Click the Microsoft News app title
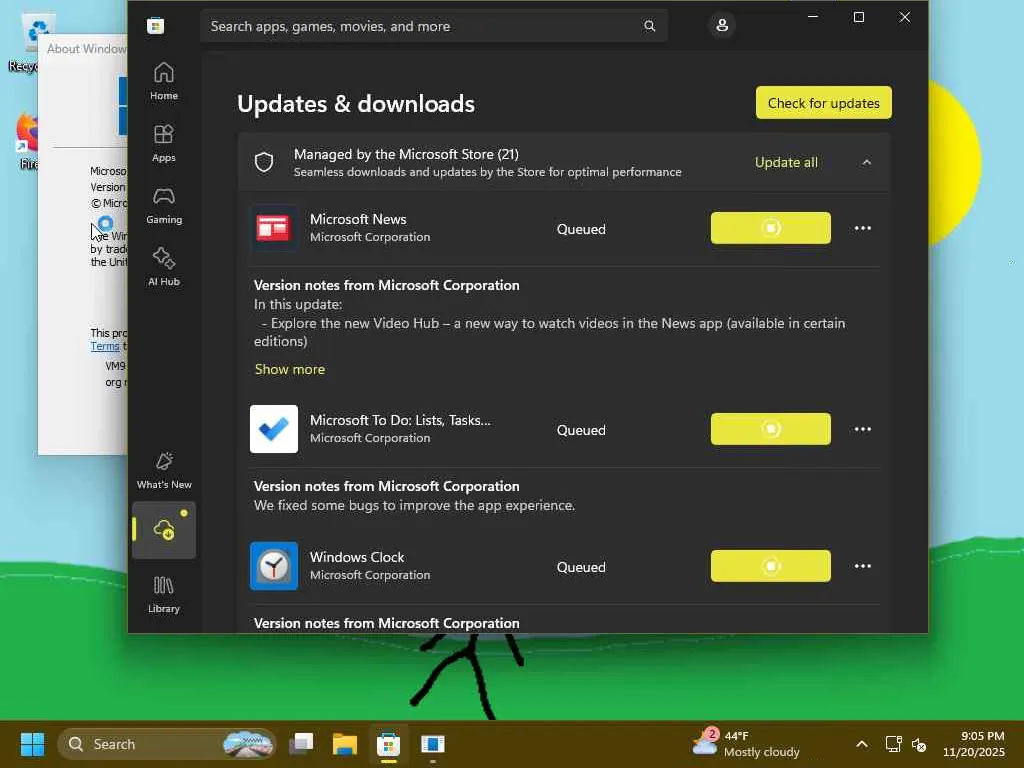This screenshot has width=1024, height=768. pos(358,219)
